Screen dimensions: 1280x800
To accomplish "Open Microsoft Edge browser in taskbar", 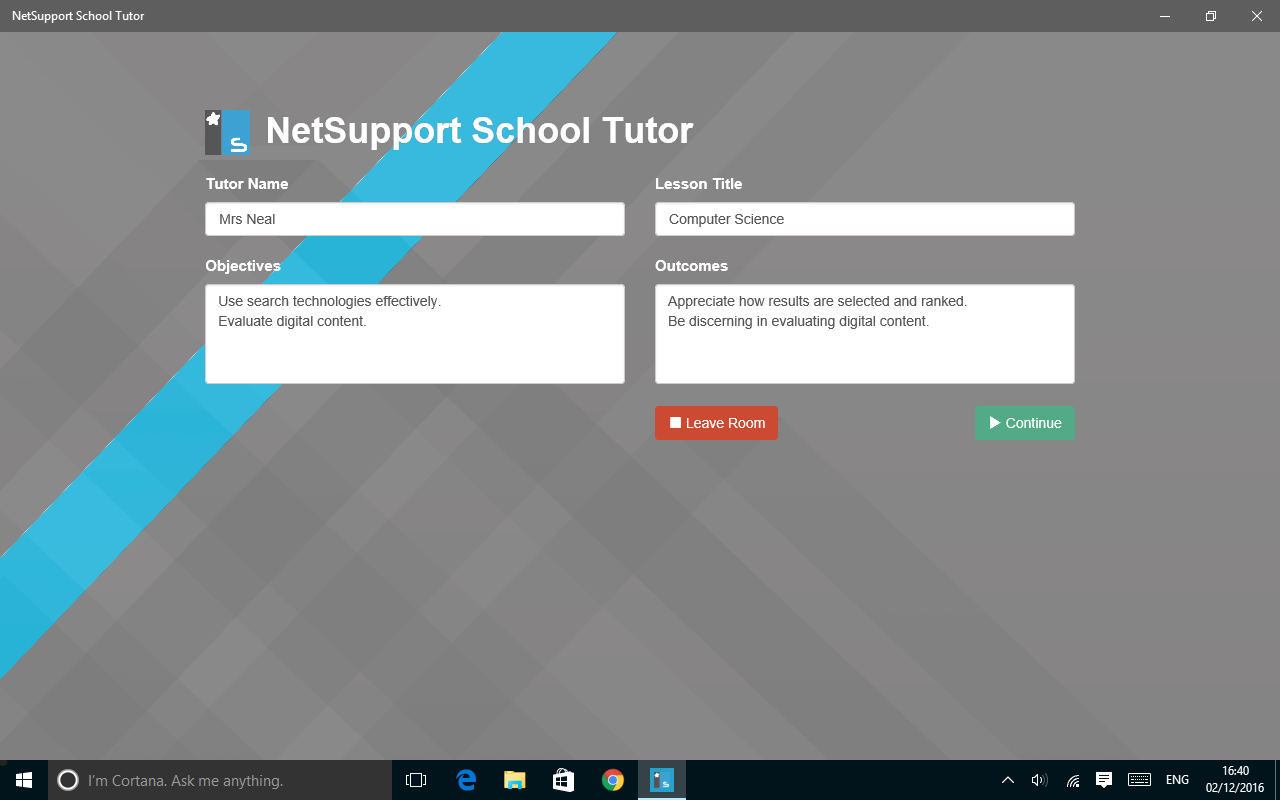I will tap(466, 780).
